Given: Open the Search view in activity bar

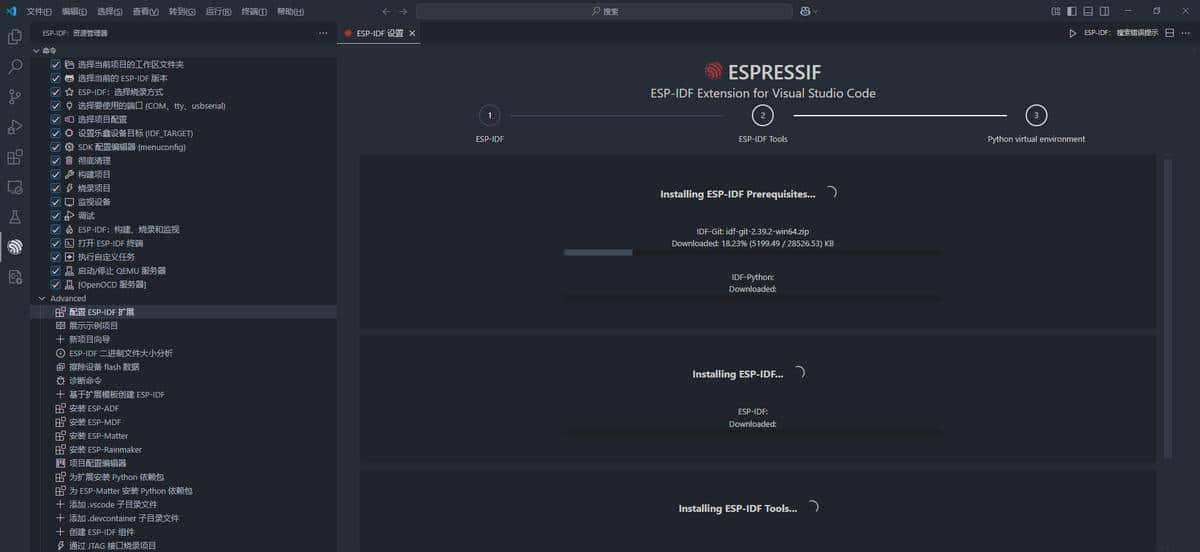Looking at the screenshot, I should pos(15,67).
